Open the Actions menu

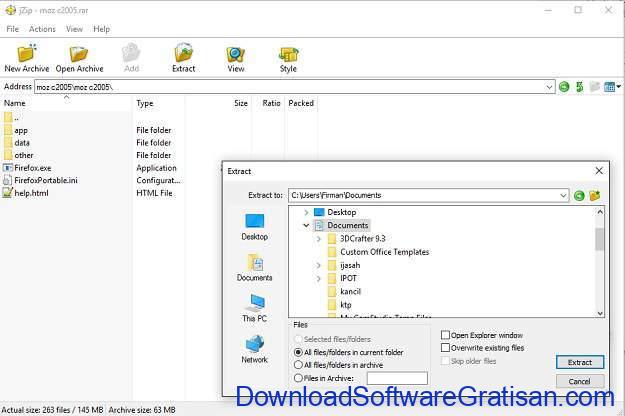coord(42,29)
